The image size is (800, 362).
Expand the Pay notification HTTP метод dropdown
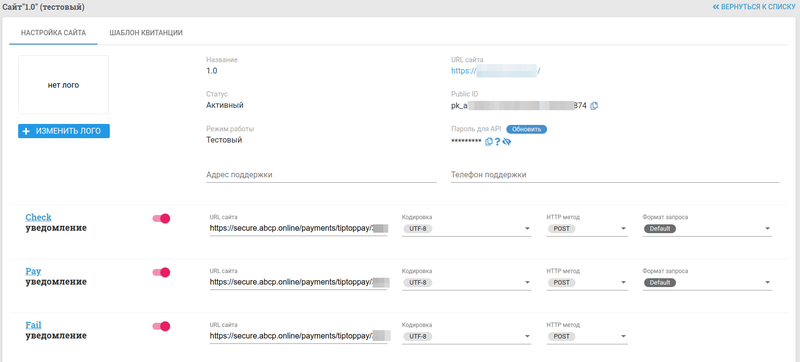coord(587,282)
